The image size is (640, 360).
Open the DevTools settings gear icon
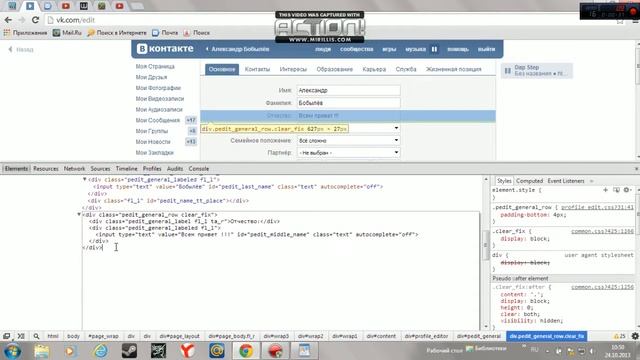coord(635,336)
